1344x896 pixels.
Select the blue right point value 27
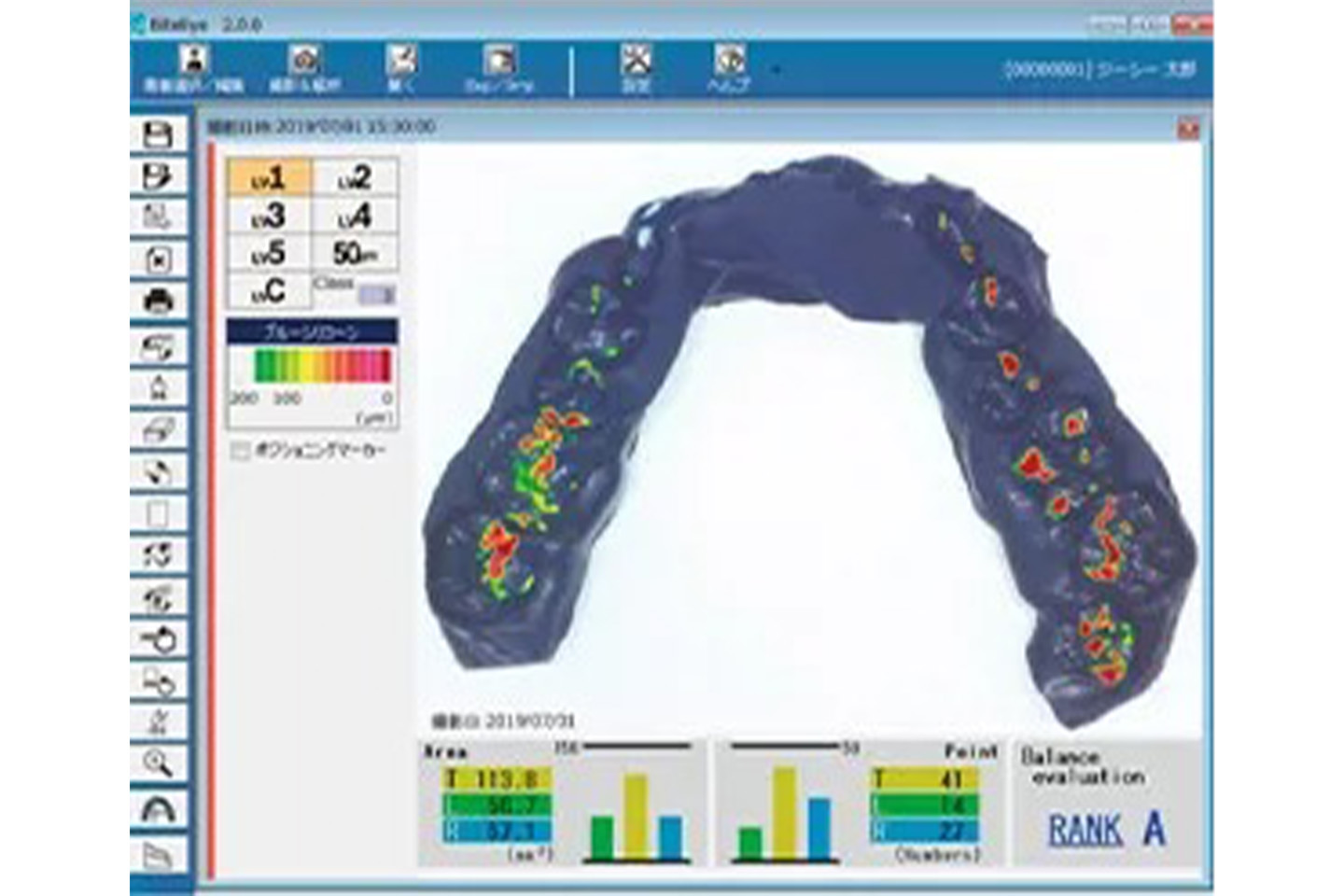(x=925, y=832)
